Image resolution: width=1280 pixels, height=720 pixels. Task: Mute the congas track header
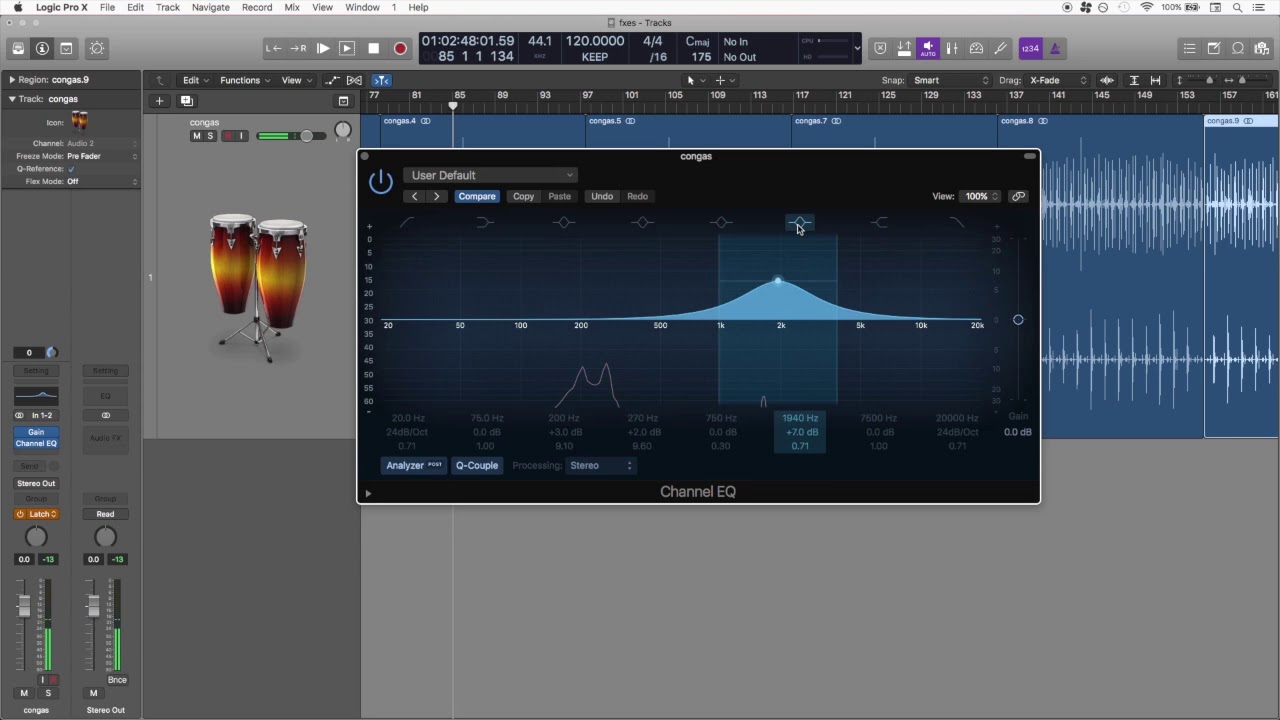(x=196, y=136)
